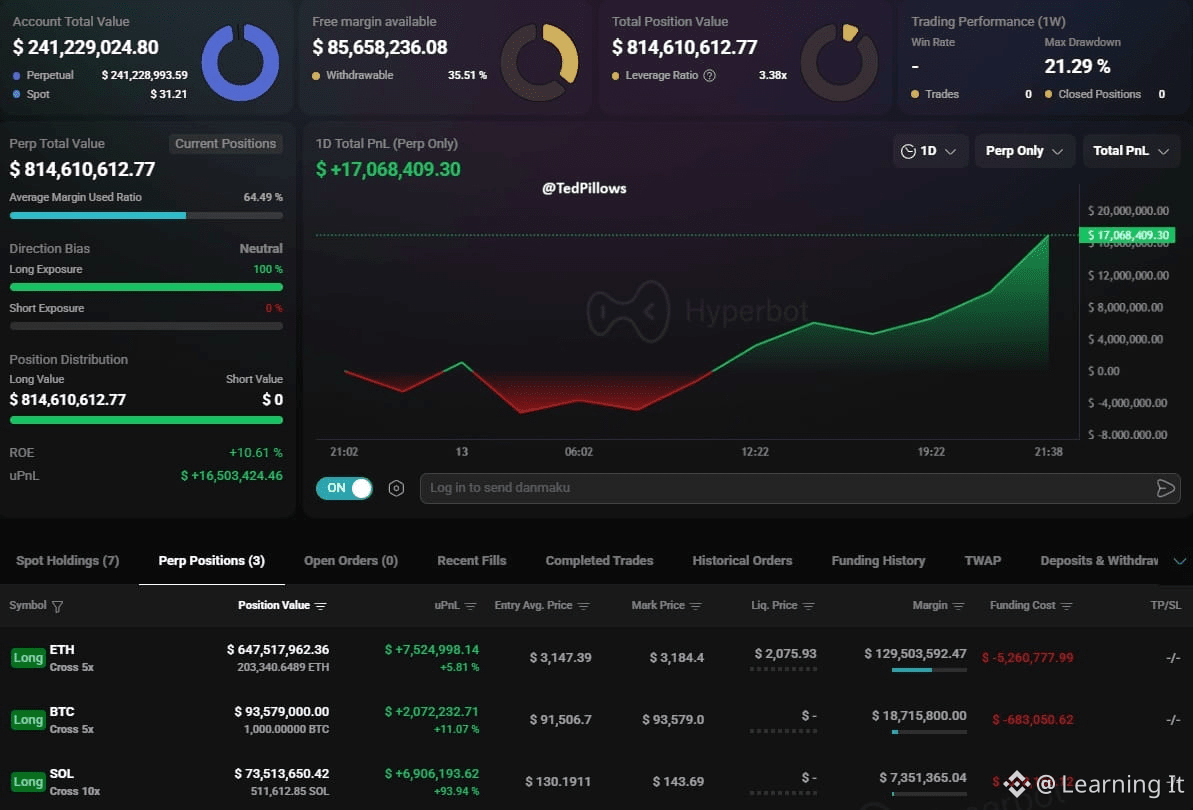Click ETH uPnL $+7,524,998.14

[x=431, y=650]
